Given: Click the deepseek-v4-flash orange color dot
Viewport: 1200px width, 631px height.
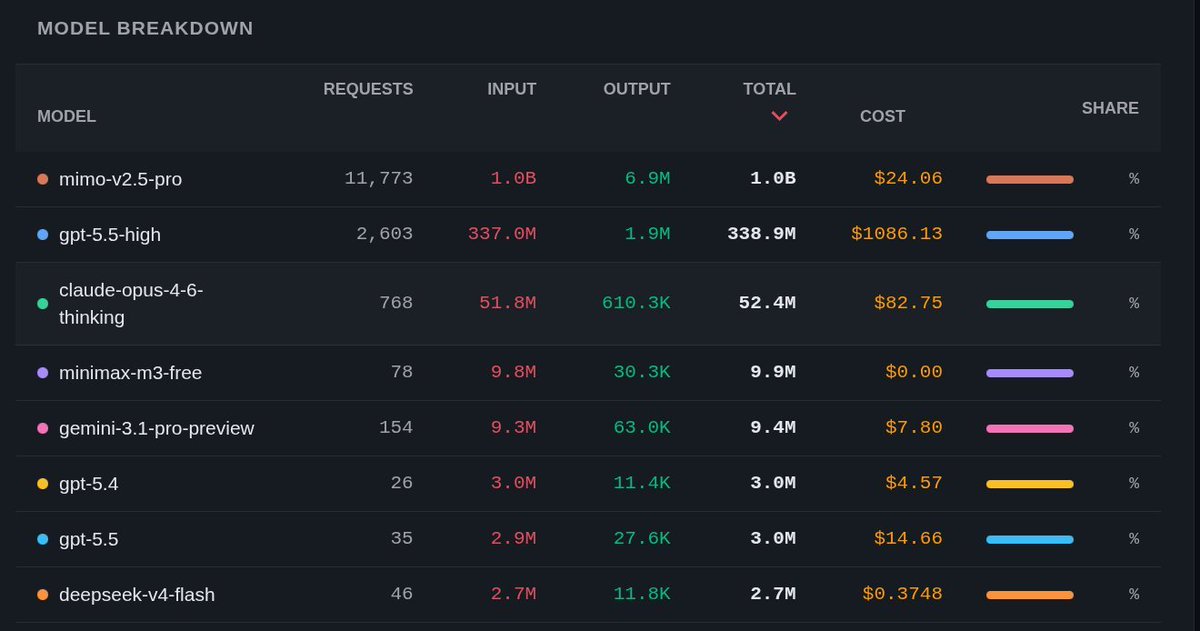Looking at the screenshot, I should (x=42, y=595).
